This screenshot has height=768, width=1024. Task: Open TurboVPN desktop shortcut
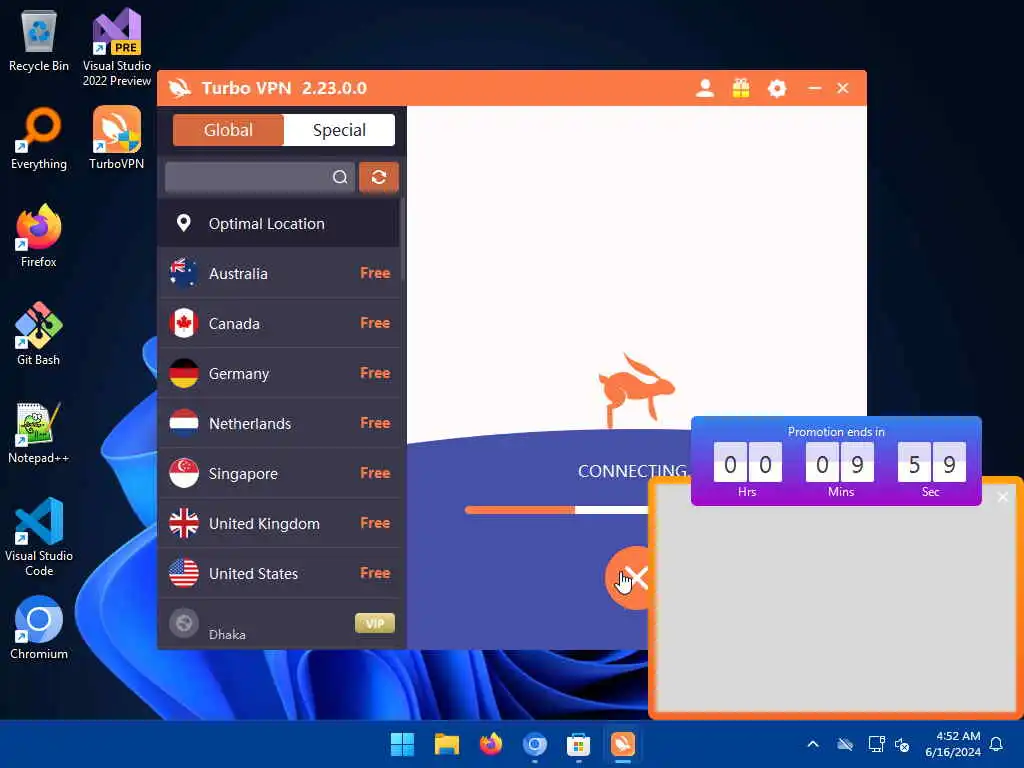click(117, 138)
